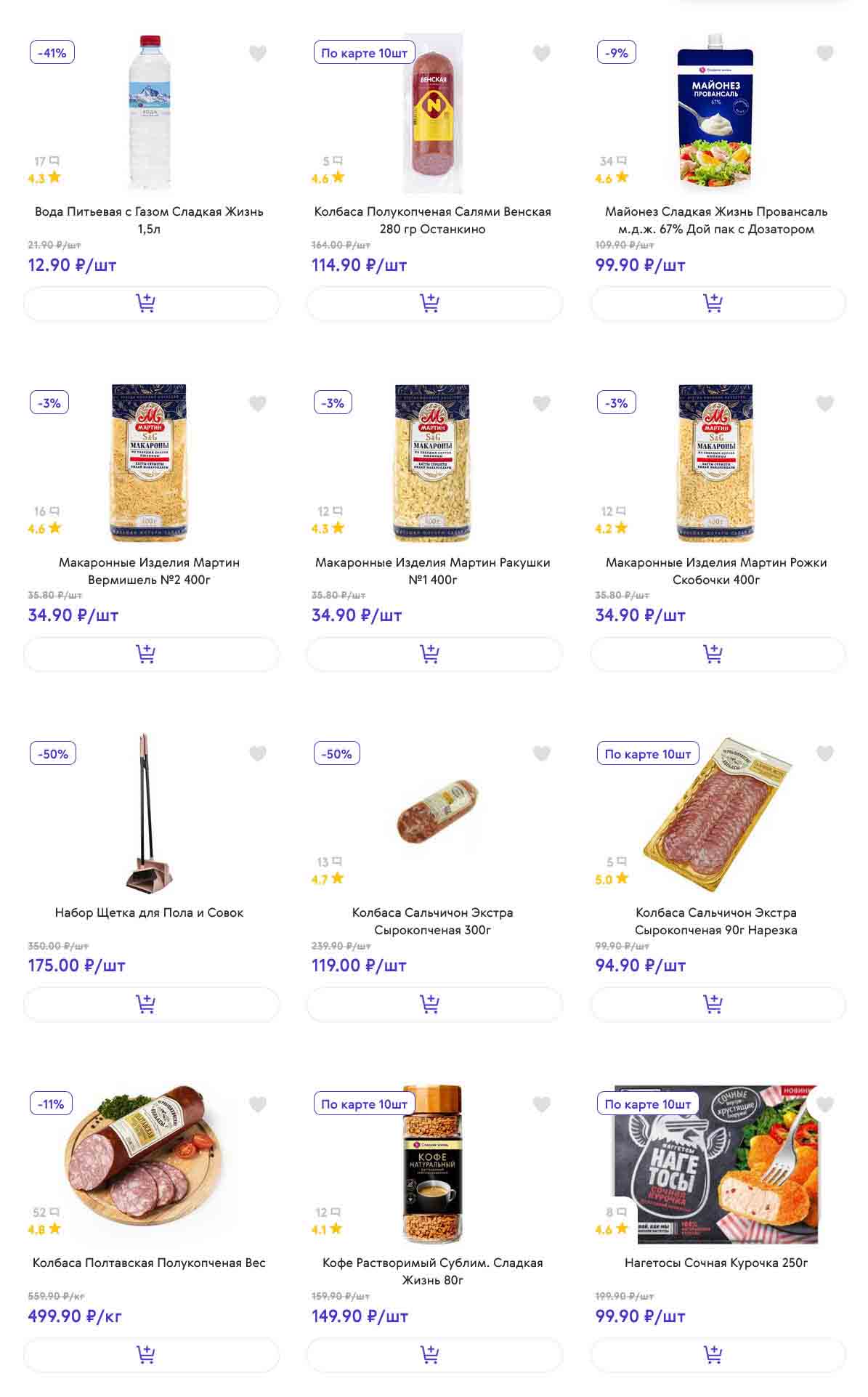Click the floor brush and dustpan image
Image resolution: width=868 pixels, height=1397 pixels.
[148, 814]
